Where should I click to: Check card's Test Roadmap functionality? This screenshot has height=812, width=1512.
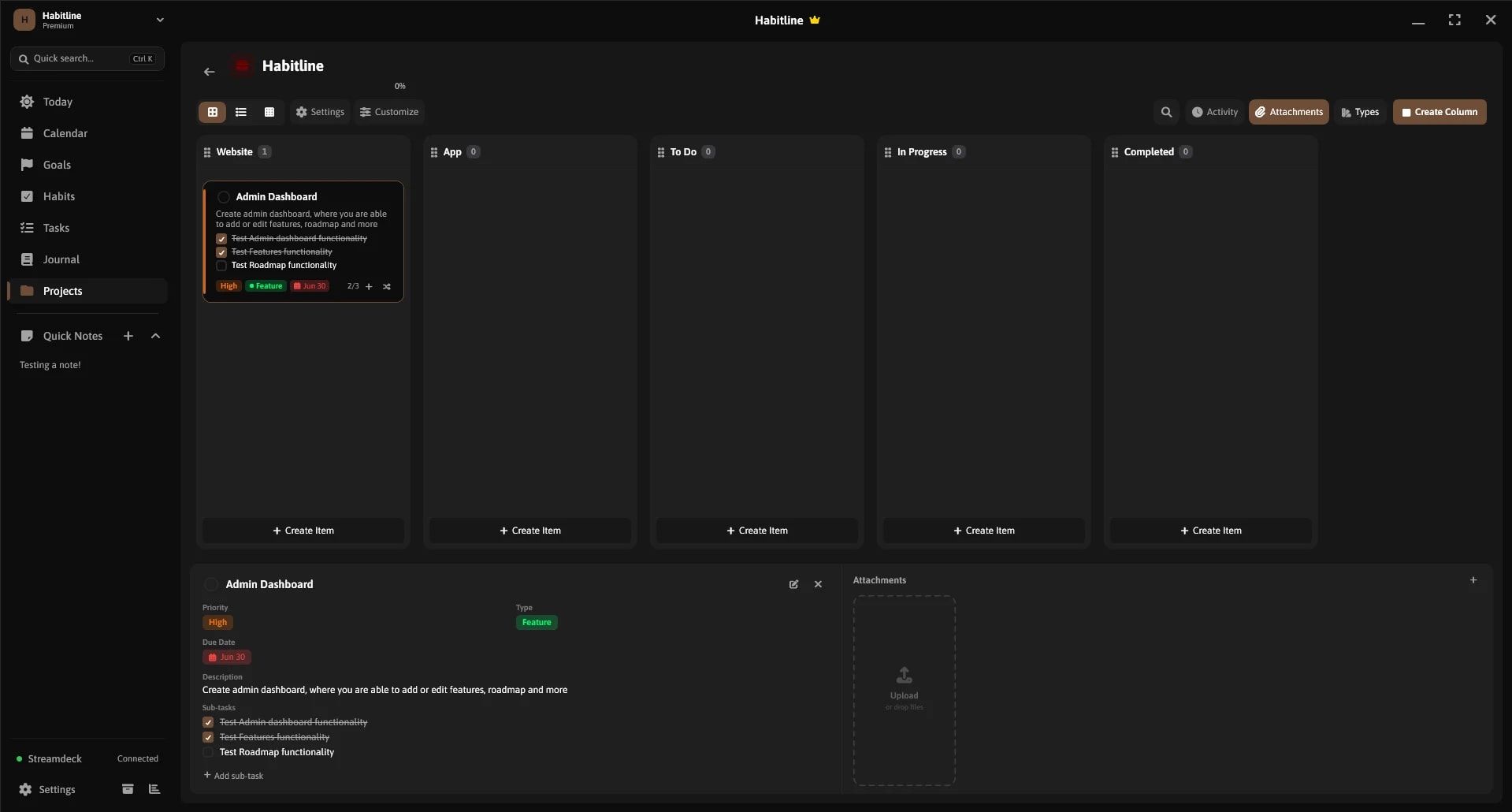pyautogui.click(x=221, y=266)
